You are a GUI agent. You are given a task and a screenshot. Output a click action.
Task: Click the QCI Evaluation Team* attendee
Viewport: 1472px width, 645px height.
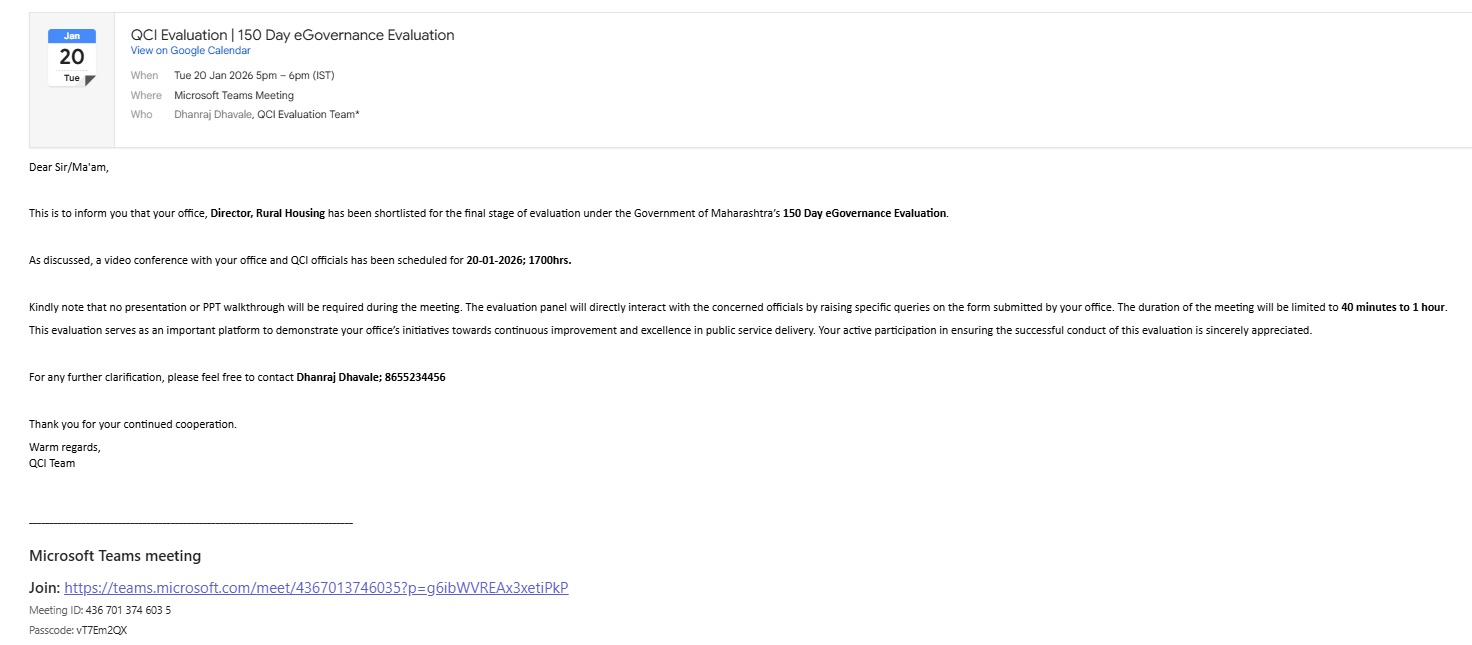pos(308,114)
